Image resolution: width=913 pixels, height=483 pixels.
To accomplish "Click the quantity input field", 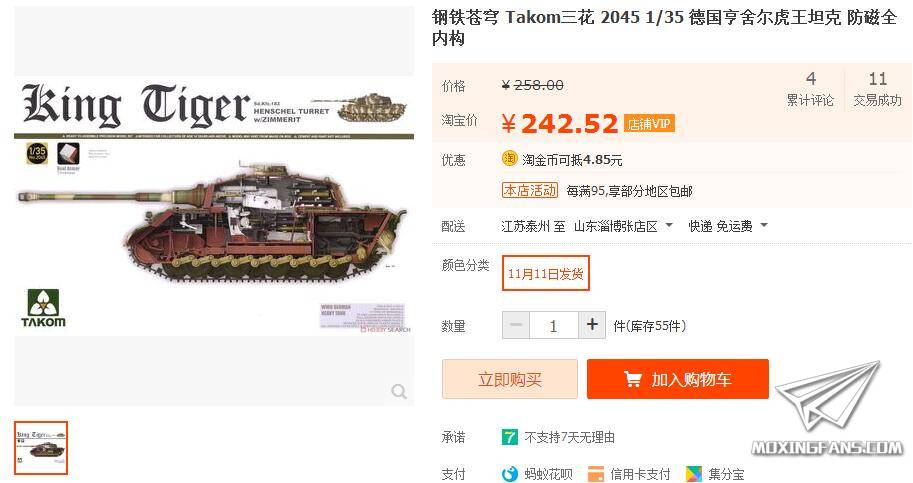I will tap(554, 325).
